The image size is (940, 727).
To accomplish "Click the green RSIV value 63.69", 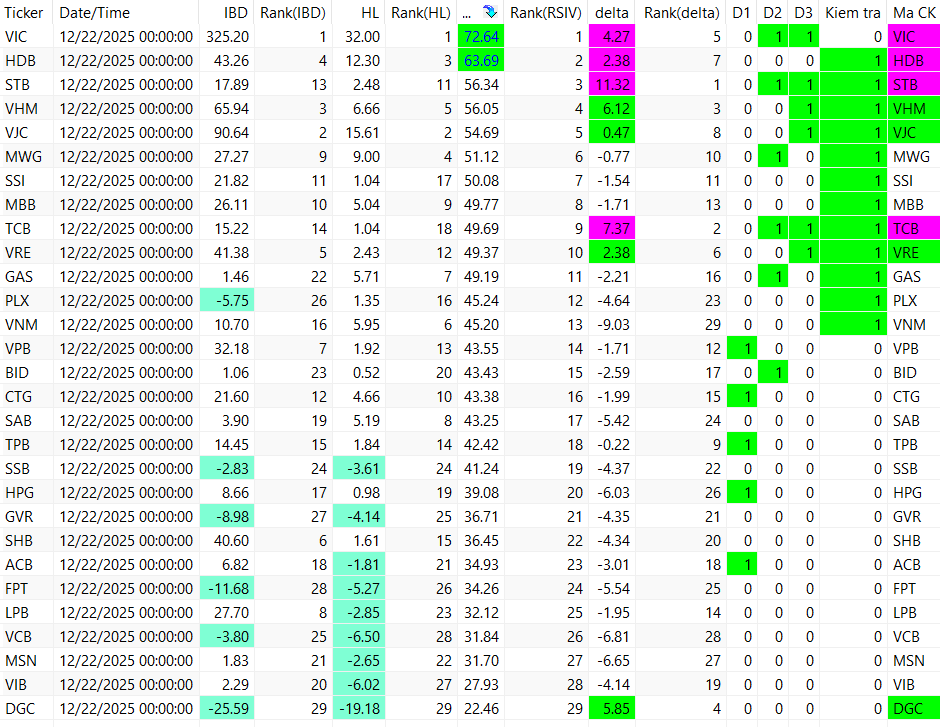I will click(481, 61).
